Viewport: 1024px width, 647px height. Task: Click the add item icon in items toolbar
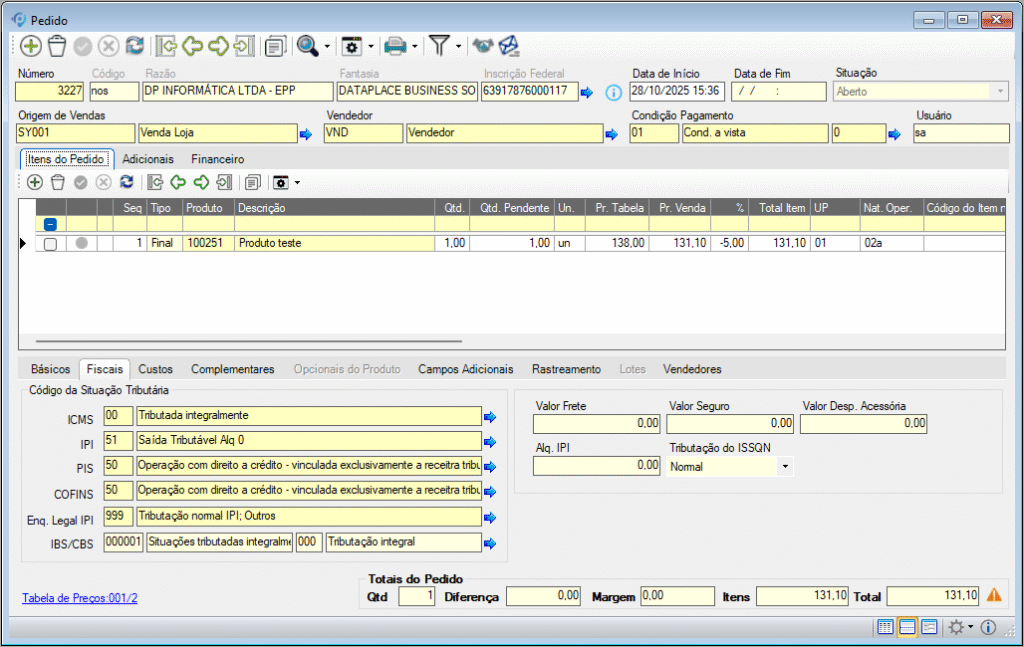click(x=34, y=182)
